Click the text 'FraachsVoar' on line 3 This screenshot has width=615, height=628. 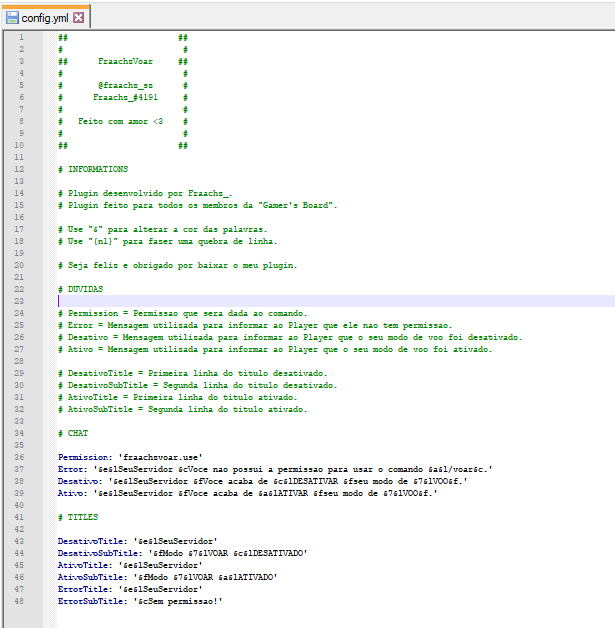(x=125, y=61)
